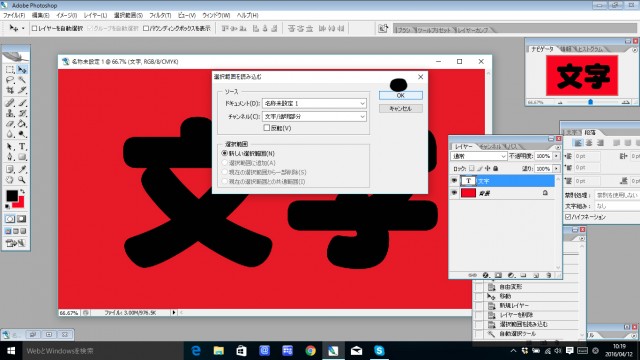Enable バウンディングボックスを表示 checkbox
Image resolution: width=640 pixels, height=360 pixels.
pyautogui.click(x=146, y=28)
